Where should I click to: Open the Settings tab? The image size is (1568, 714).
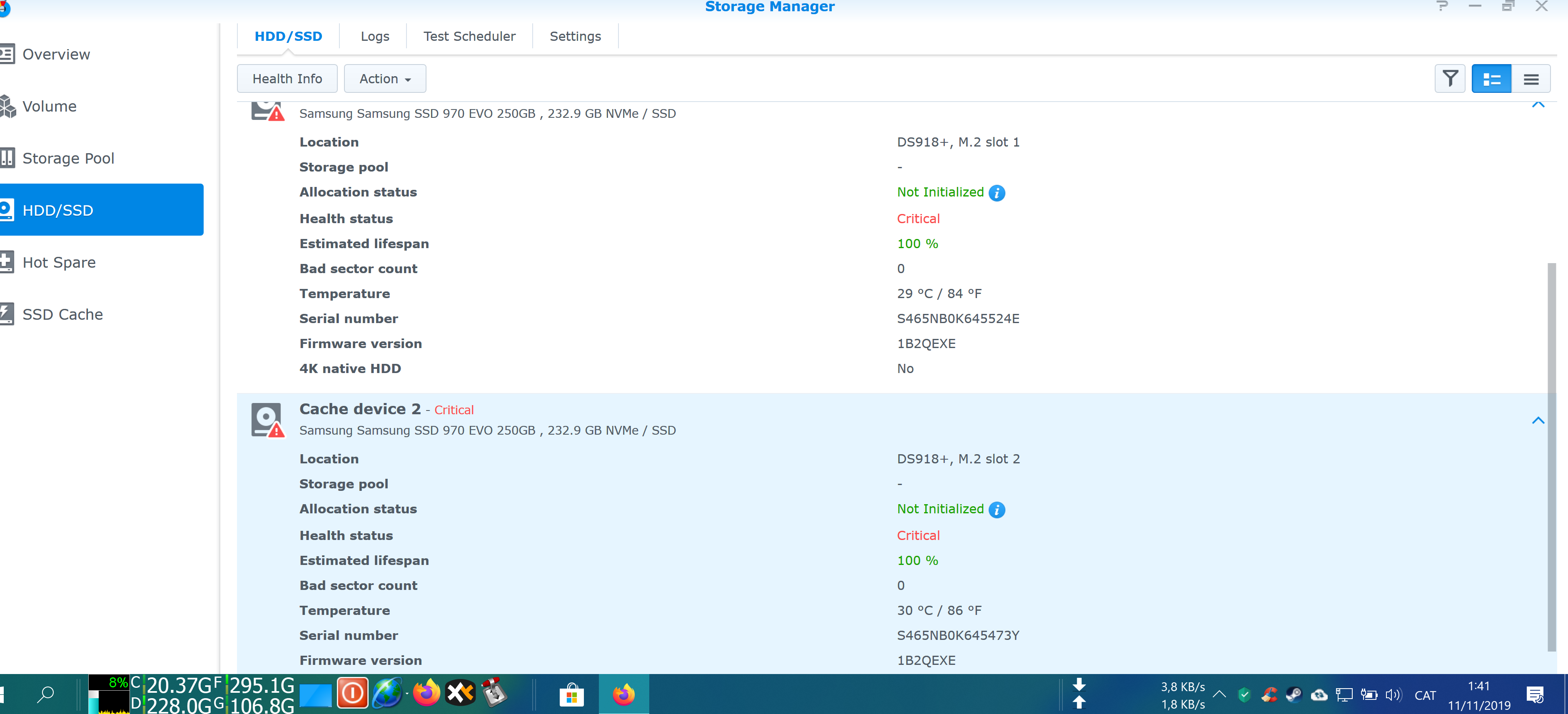[575, 37]
